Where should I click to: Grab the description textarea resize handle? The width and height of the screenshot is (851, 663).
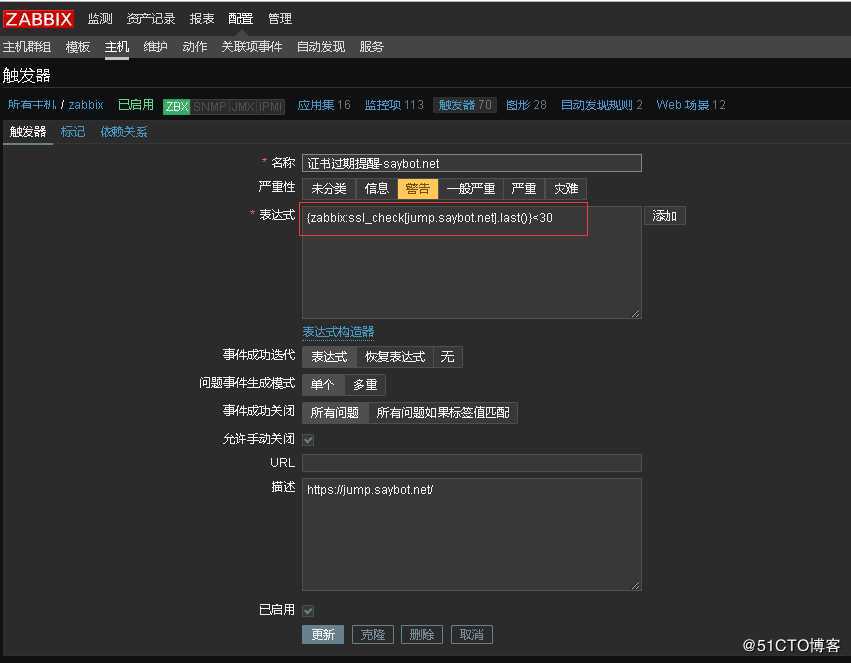point(636,585)
